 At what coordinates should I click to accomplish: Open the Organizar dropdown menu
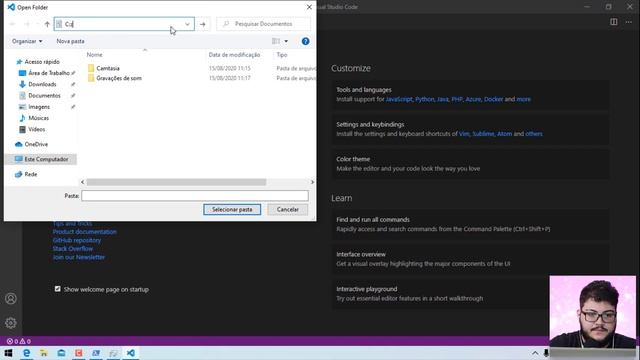pos(27,41)
